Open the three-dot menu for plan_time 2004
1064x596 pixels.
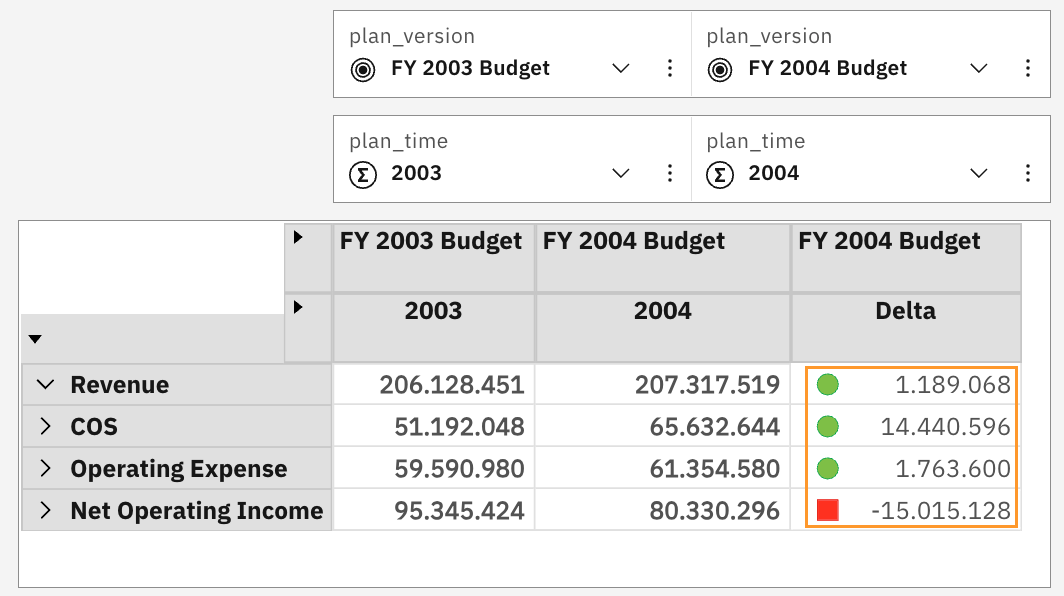1027,174
